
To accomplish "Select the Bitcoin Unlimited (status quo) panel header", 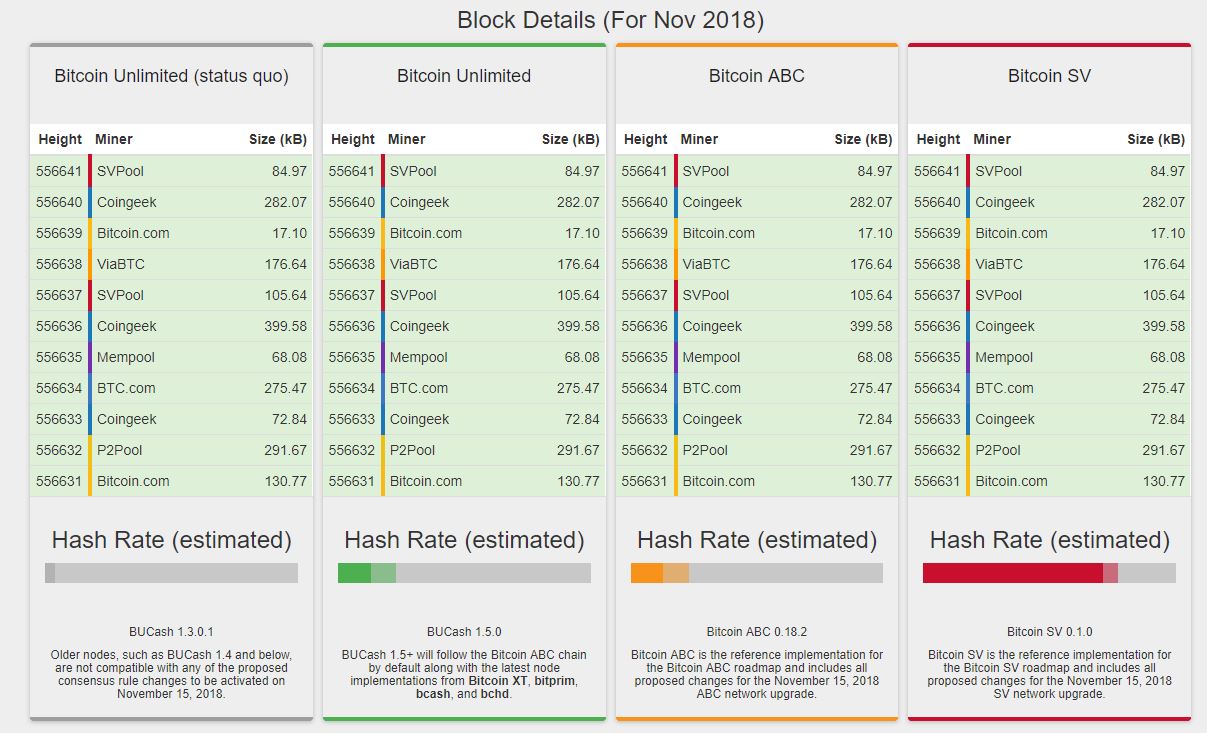I will pyautogui.click(x=171, y=75).
